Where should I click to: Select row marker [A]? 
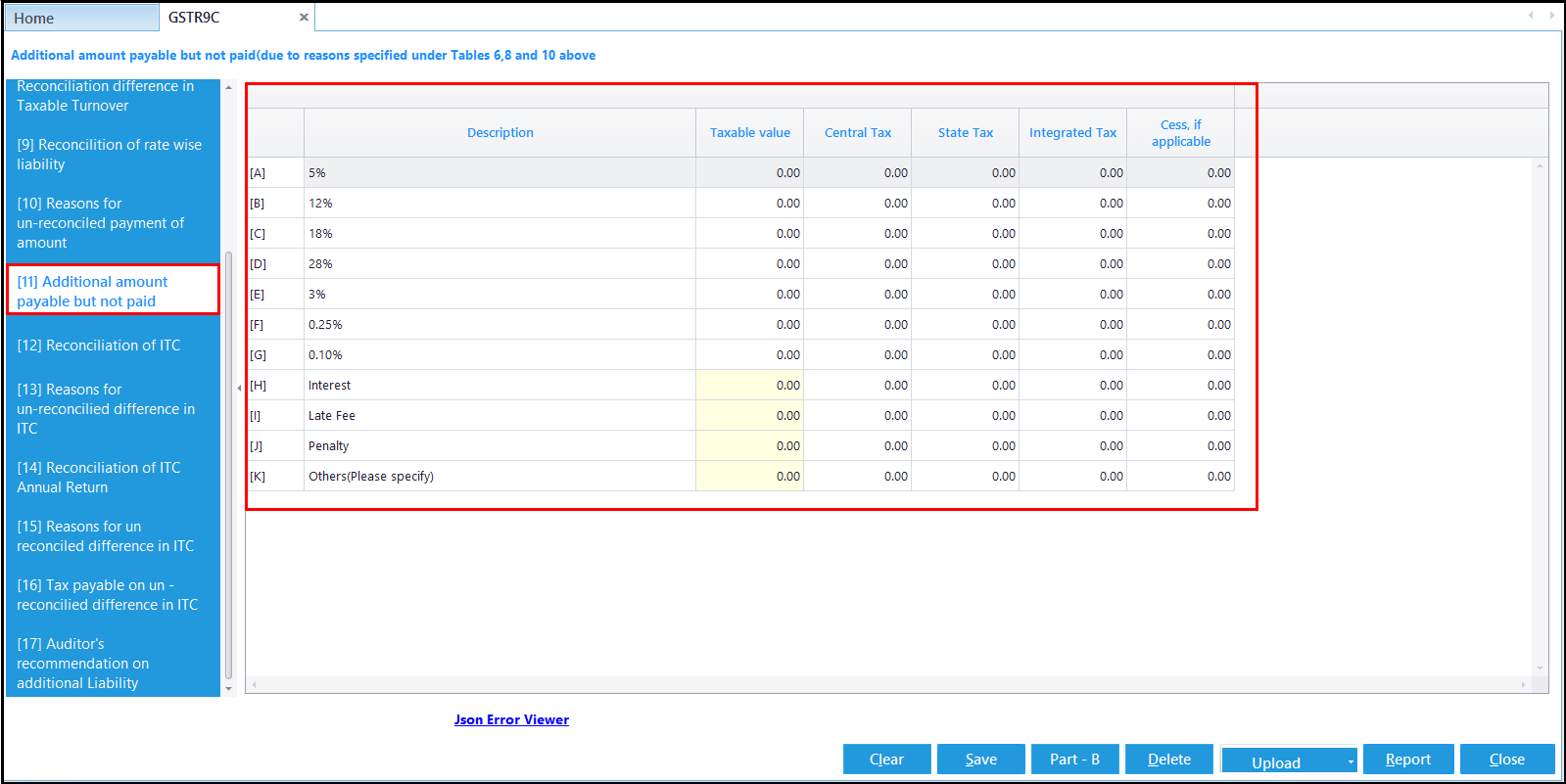tap(275, 172)
